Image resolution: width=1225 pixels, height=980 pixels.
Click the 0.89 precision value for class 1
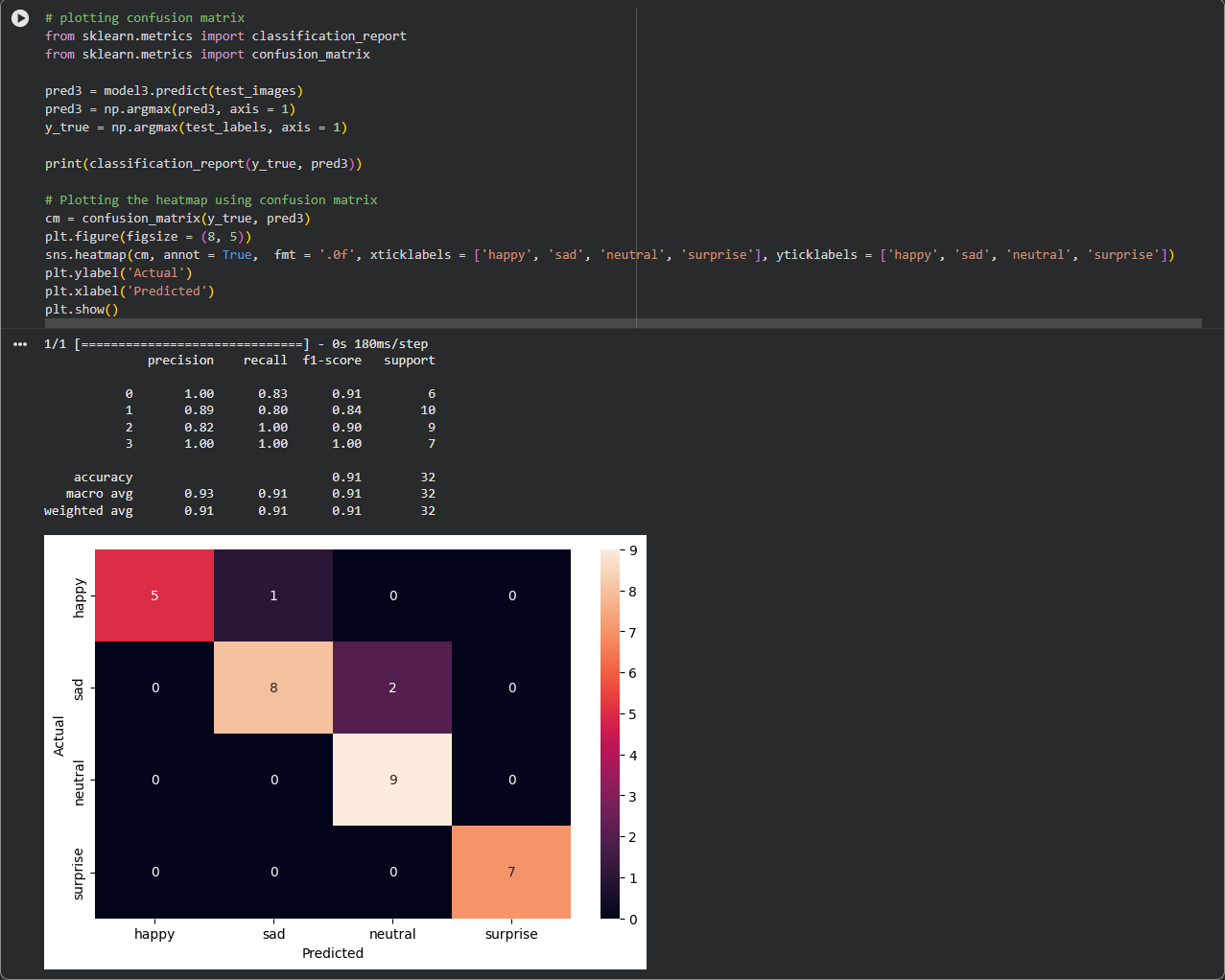(x=200, y=410)
